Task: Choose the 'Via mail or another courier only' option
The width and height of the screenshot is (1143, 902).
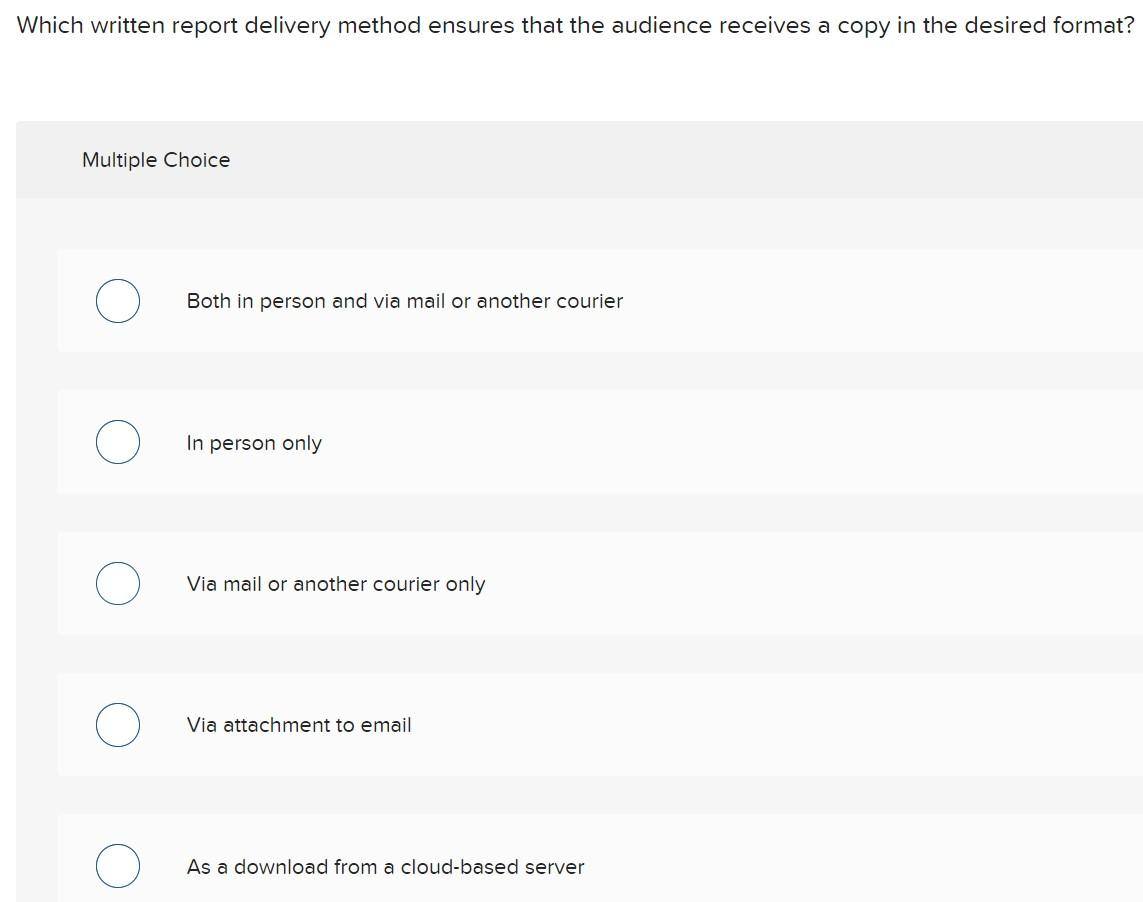Action: tap(117, 583)
